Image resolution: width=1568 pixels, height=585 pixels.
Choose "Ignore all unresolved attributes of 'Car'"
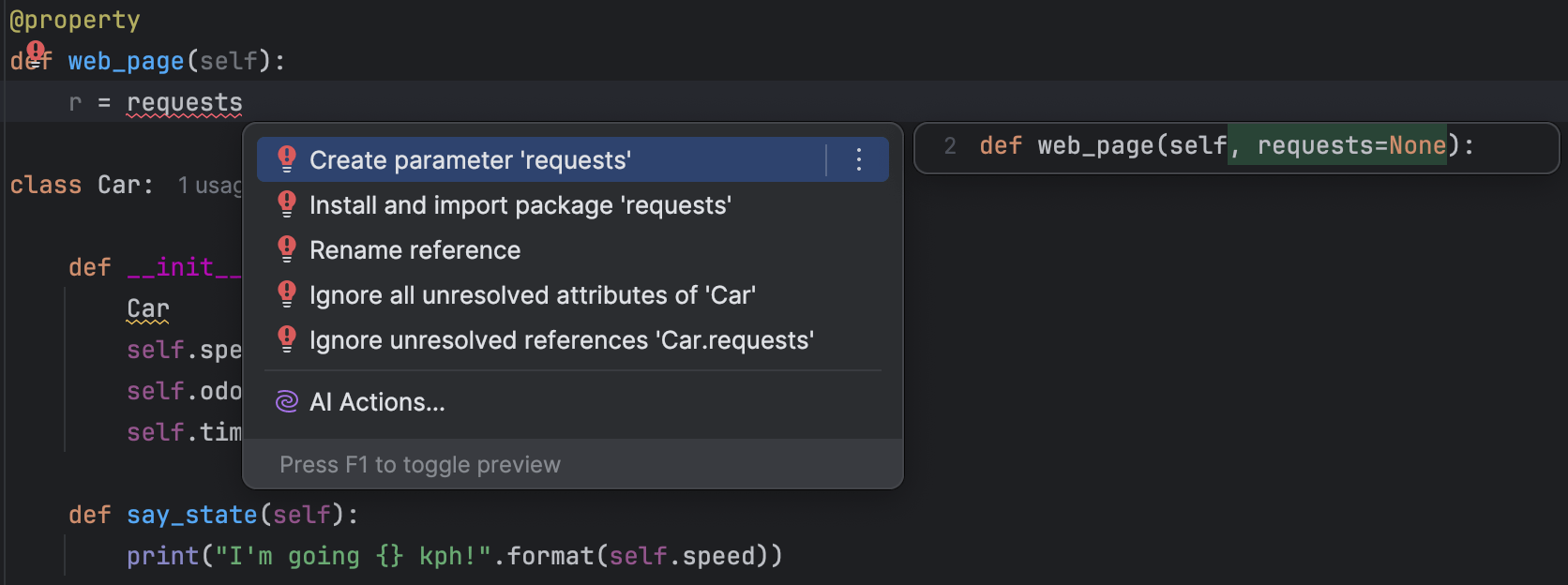pyautogui.click(x=533, y=295)
